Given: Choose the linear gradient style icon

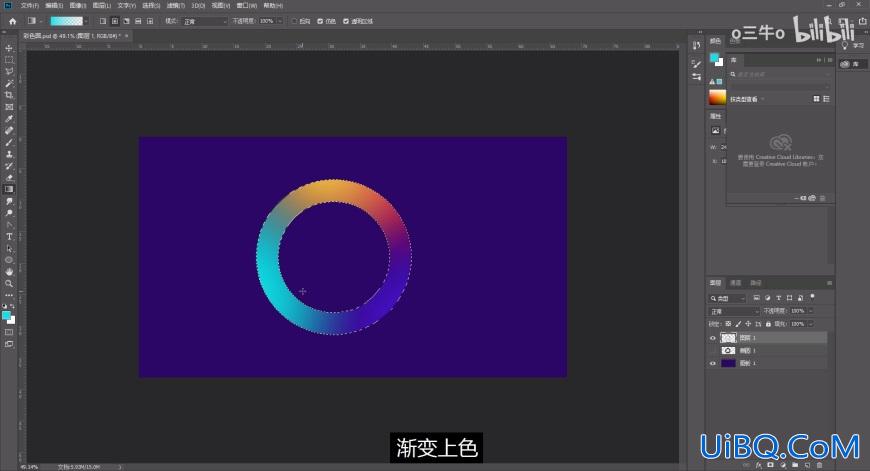Looking at the screenshot, I should click(x=103, y=21).
